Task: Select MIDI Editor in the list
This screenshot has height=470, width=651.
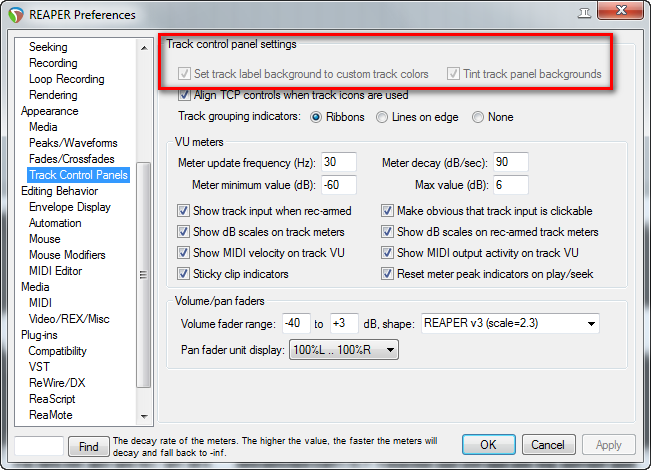Action: [55, 271]
